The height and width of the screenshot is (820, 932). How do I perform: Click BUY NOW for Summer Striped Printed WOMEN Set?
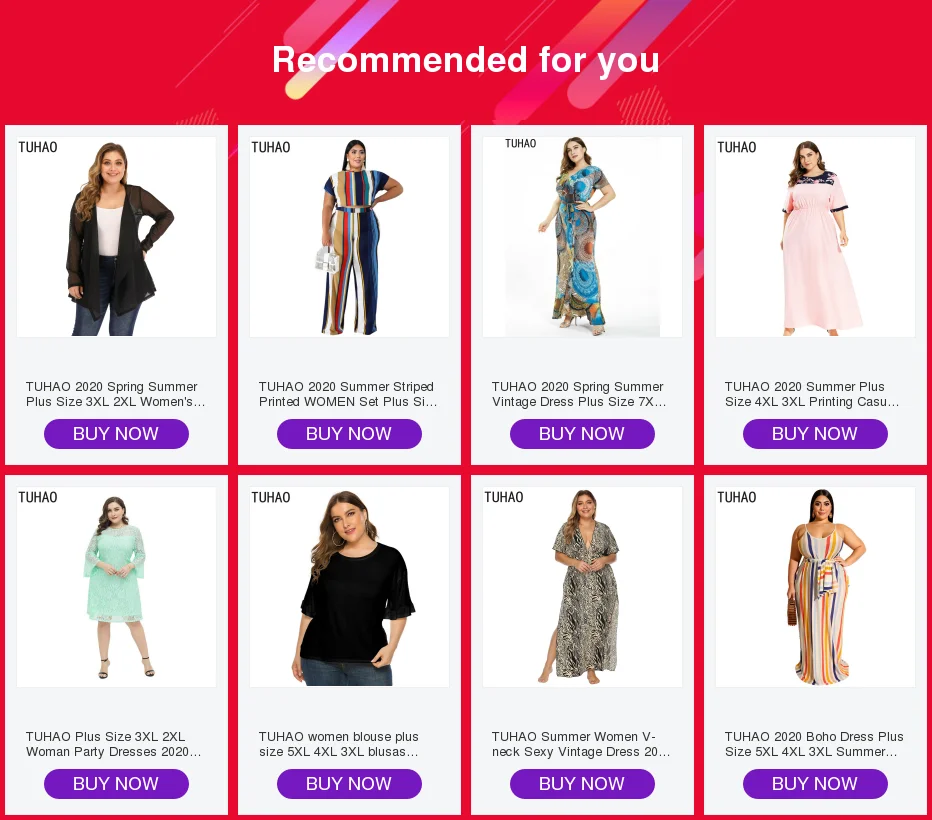[350, 434]
